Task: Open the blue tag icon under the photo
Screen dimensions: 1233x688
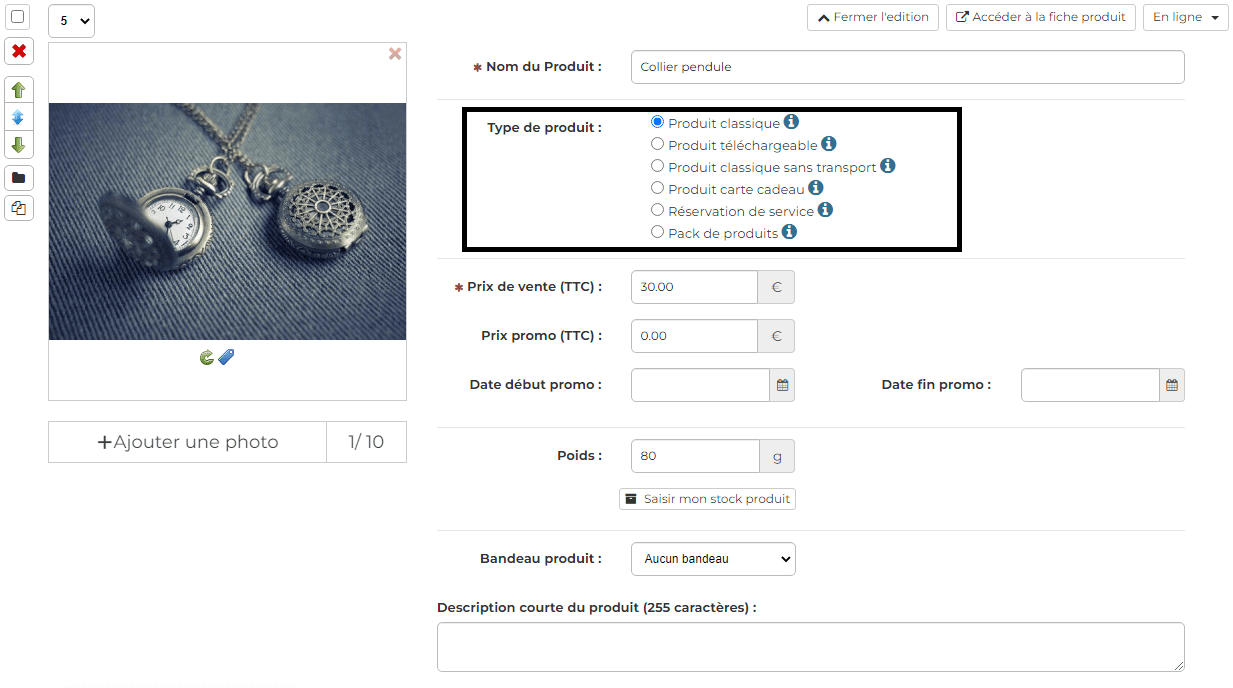Action: coord(225,356)
